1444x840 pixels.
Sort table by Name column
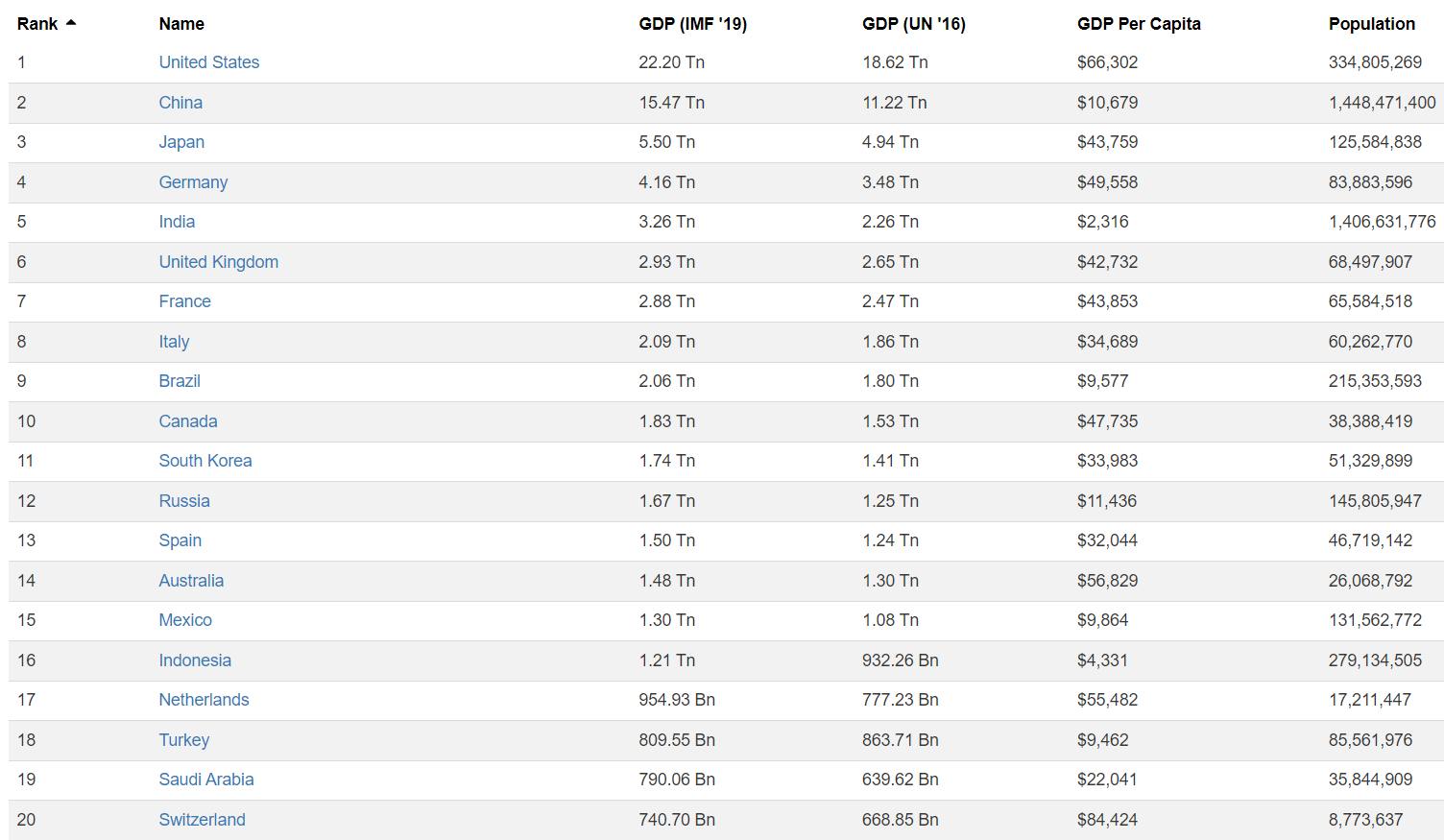pos(181,24)
